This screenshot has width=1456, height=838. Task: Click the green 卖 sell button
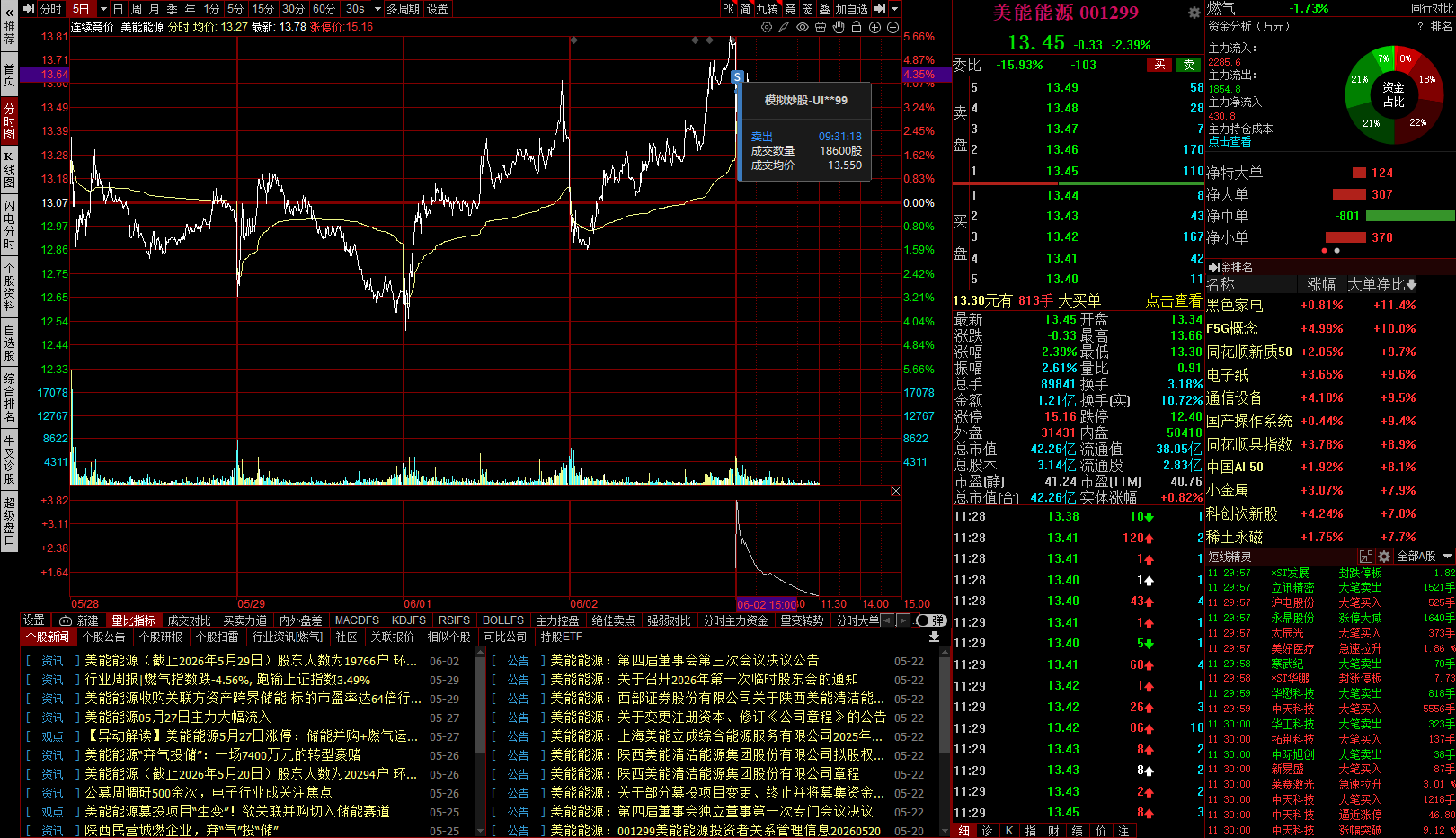tap(1189, 65)
